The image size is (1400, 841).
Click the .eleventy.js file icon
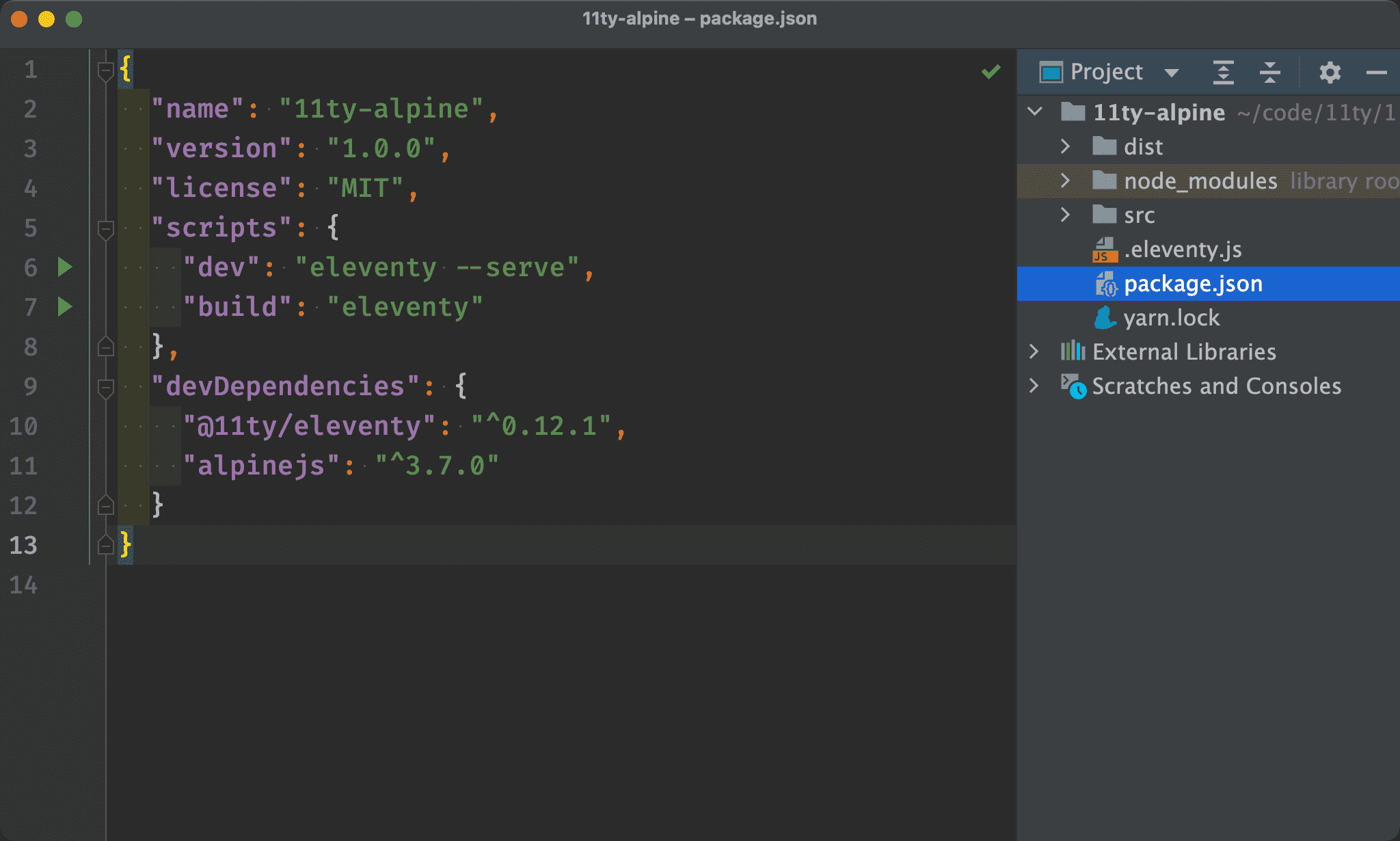coord(1105,250)
